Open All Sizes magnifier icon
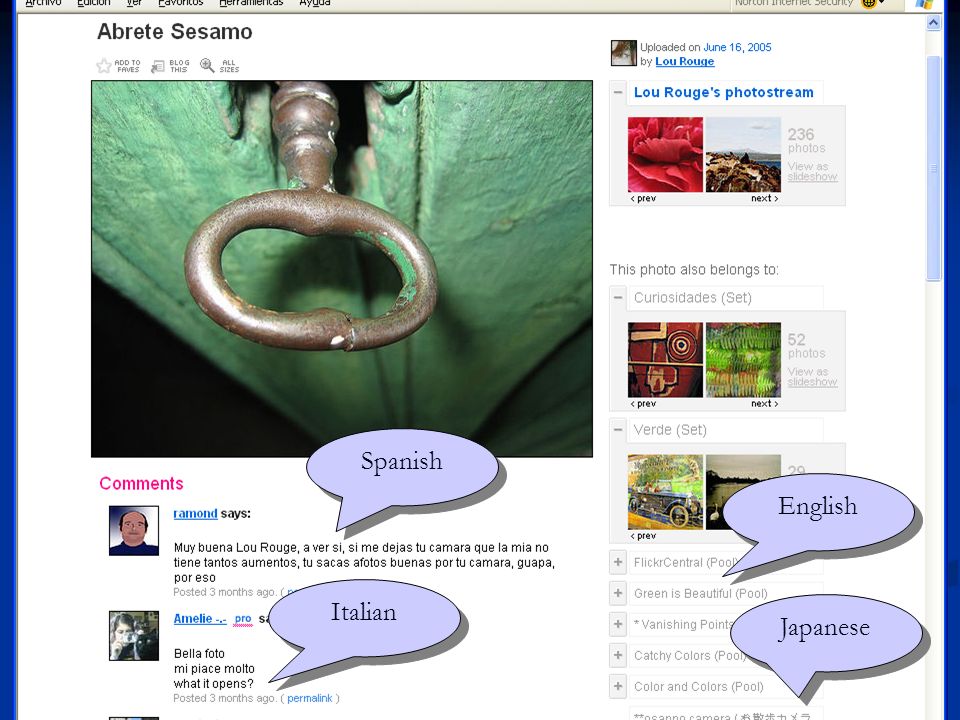The height and width of the screenshot is (720, 960). pos(208,66)
